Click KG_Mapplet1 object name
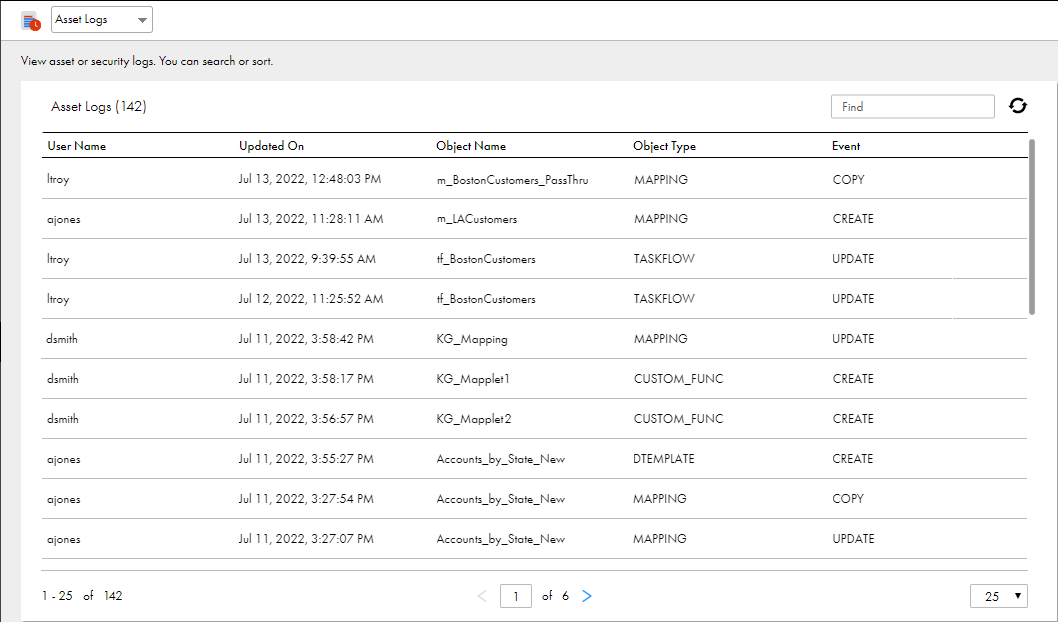Screen dimensions: 1058x622 point(473,379)
